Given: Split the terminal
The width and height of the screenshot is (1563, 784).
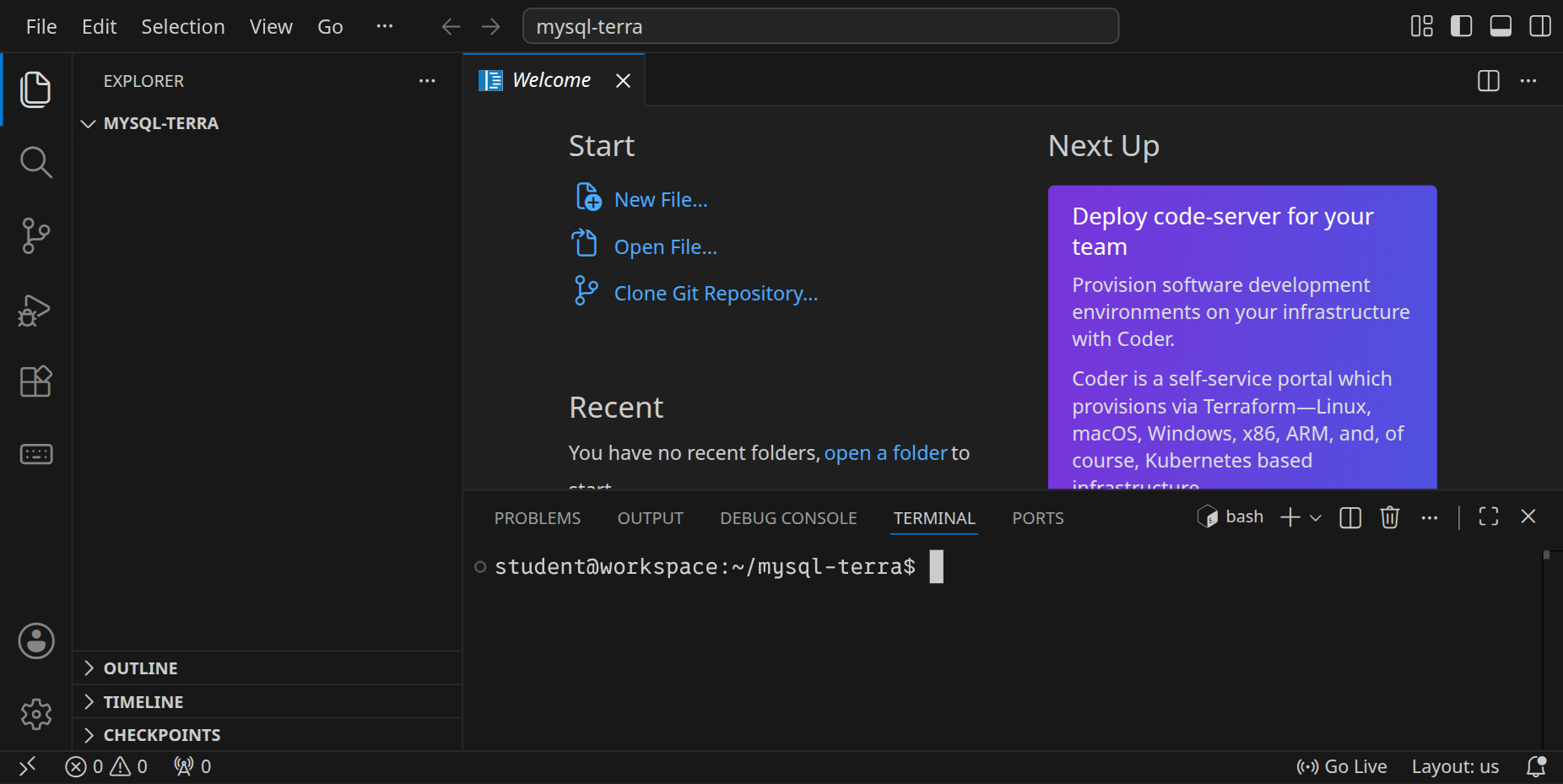Looking at the screenshot, I should (x=1350, y=517).
